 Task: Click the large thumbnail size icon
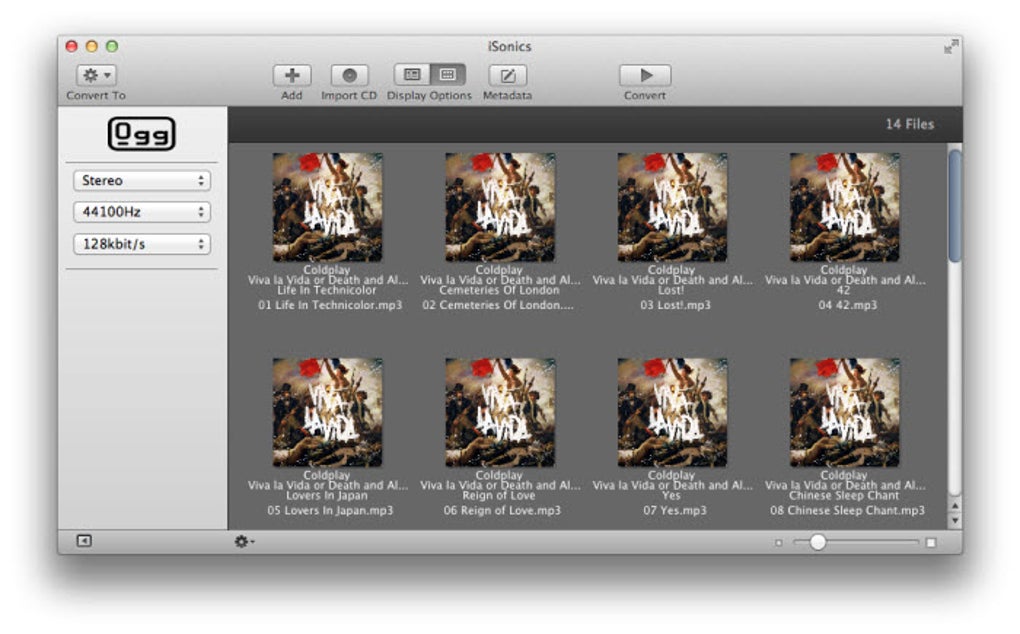tap(931, 542)
